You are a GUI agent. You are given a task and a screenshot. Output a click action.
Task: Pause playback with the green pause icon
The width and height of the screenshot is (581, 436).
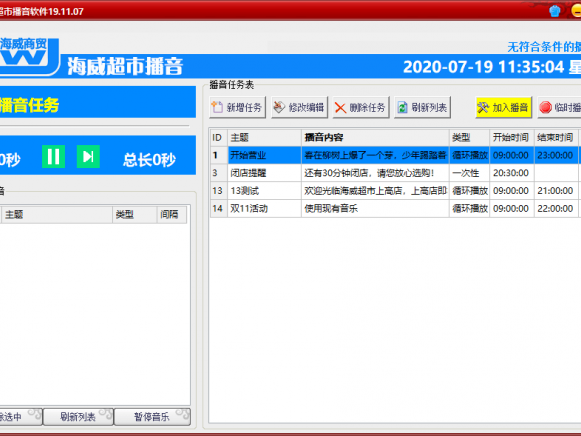point(54,157)
